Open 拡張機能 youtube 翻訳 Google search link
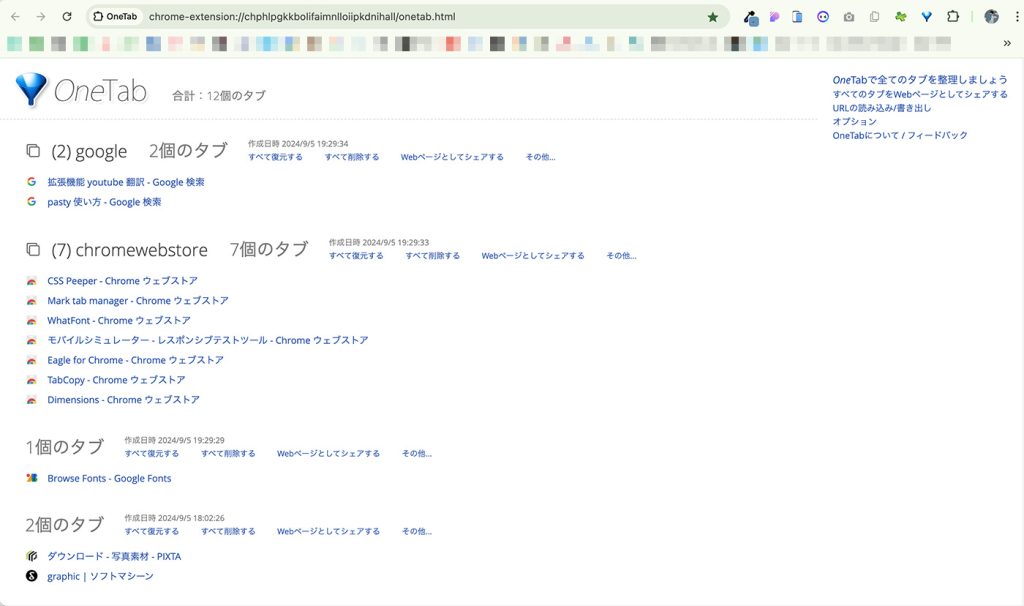The image size is (1024, 606). (125, 182)
